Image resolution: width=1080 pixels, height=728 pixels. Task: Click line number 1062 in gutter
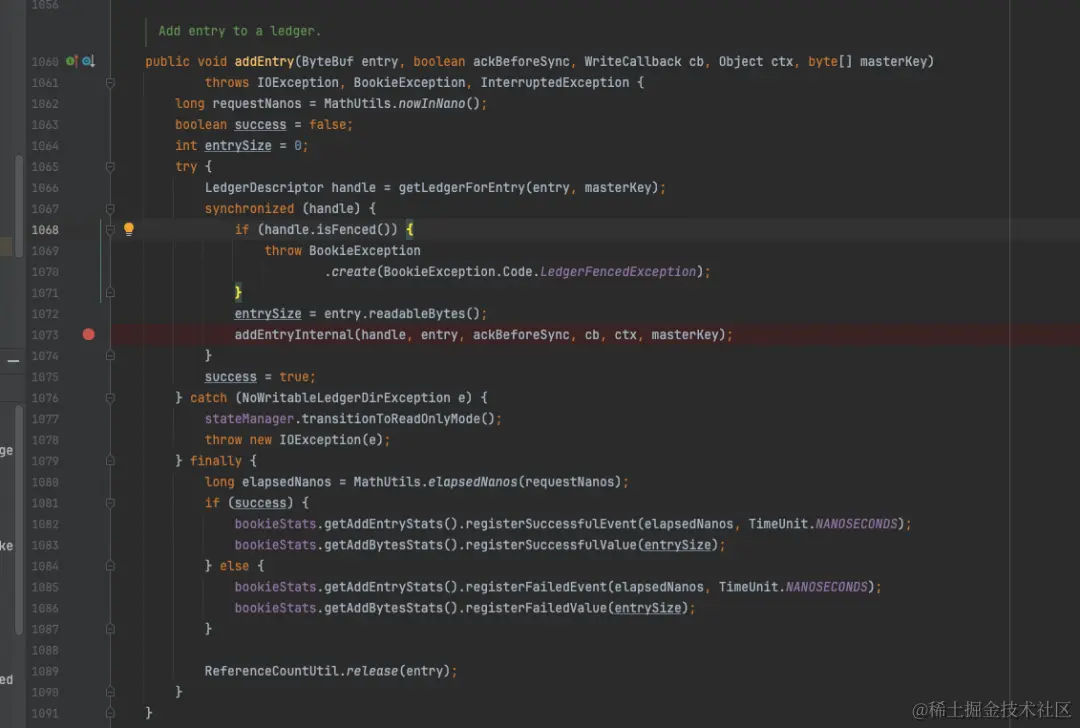click(45, 103)
